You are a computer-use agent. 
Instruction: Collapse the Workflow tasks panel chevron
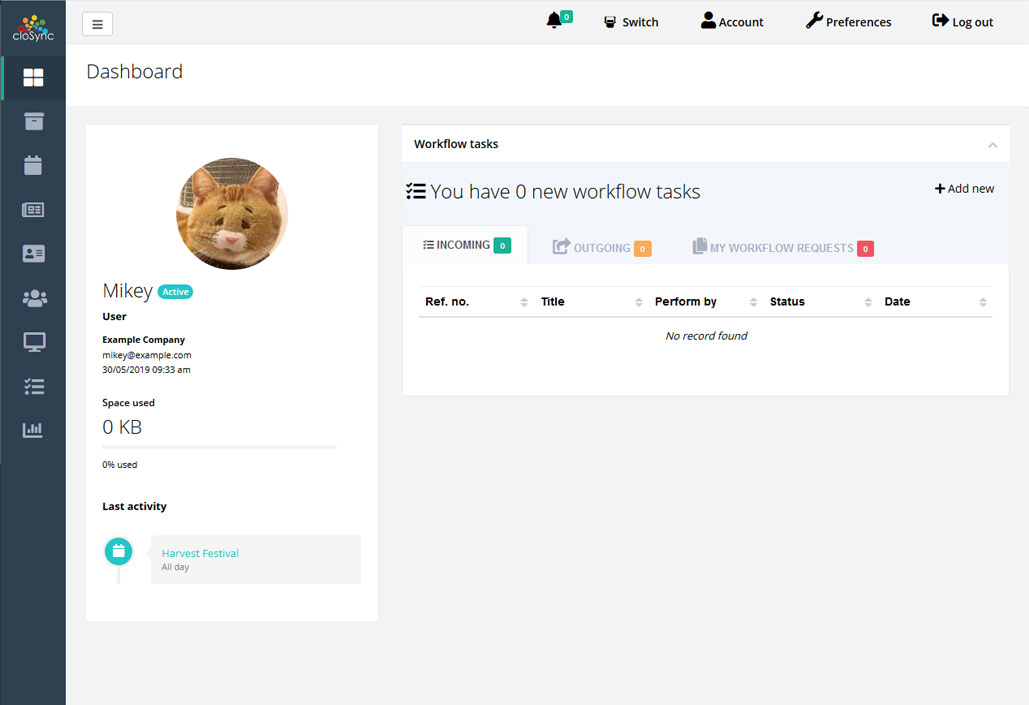pos(992,145)
